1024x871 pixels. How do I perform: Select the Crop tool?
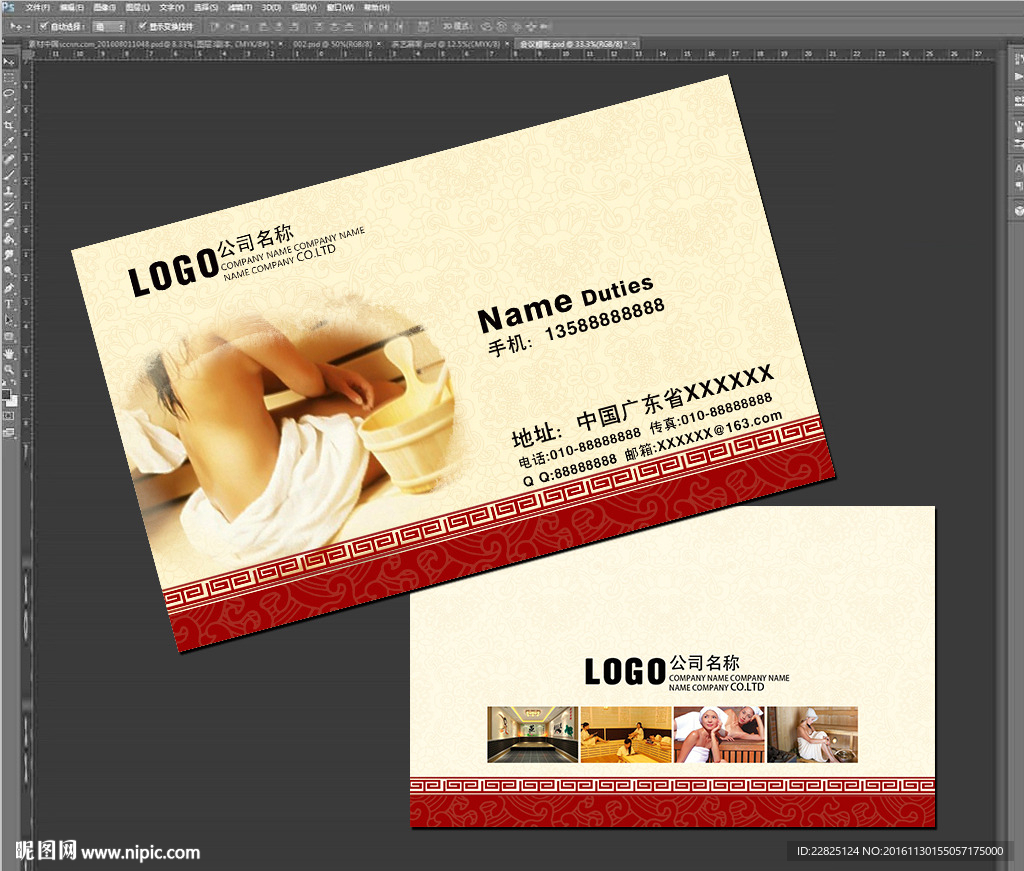click(9, 125)
